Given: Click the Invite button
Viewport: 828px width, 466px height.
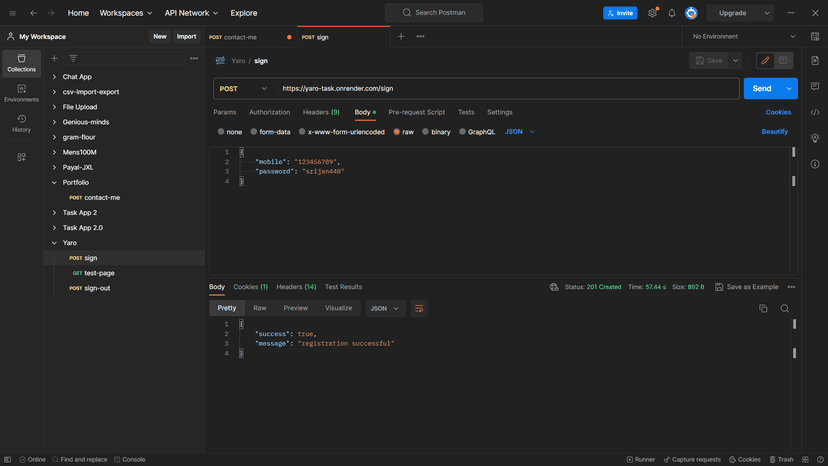Looking at the screenshot, I should coord(620,13).
